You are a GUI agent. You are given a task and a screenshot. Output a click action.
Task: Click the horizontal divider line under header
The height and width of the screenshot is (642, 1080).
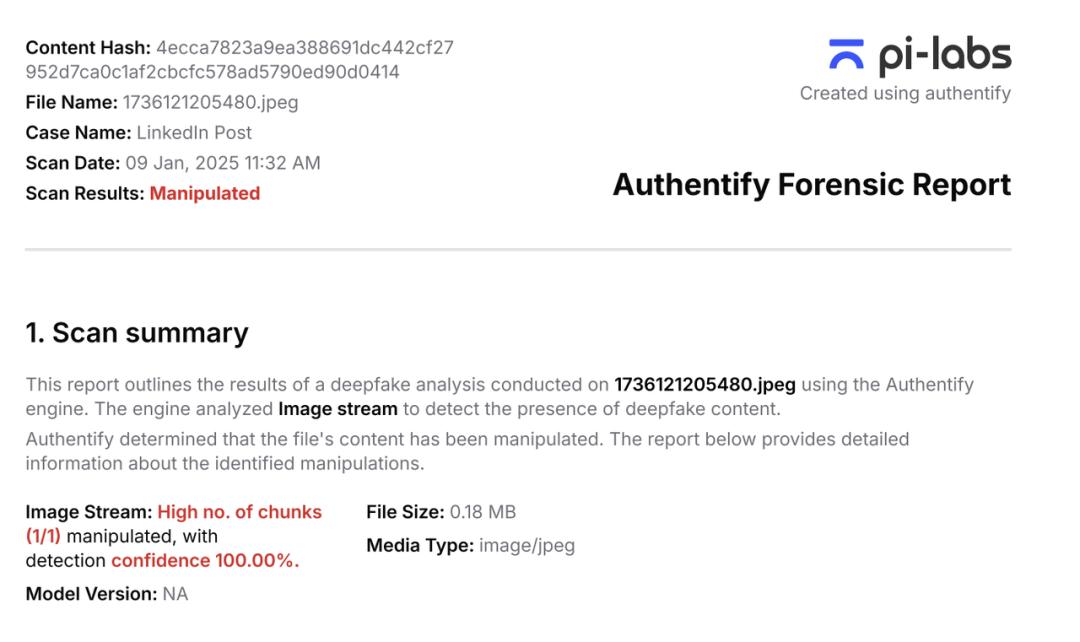coord(518,249)
